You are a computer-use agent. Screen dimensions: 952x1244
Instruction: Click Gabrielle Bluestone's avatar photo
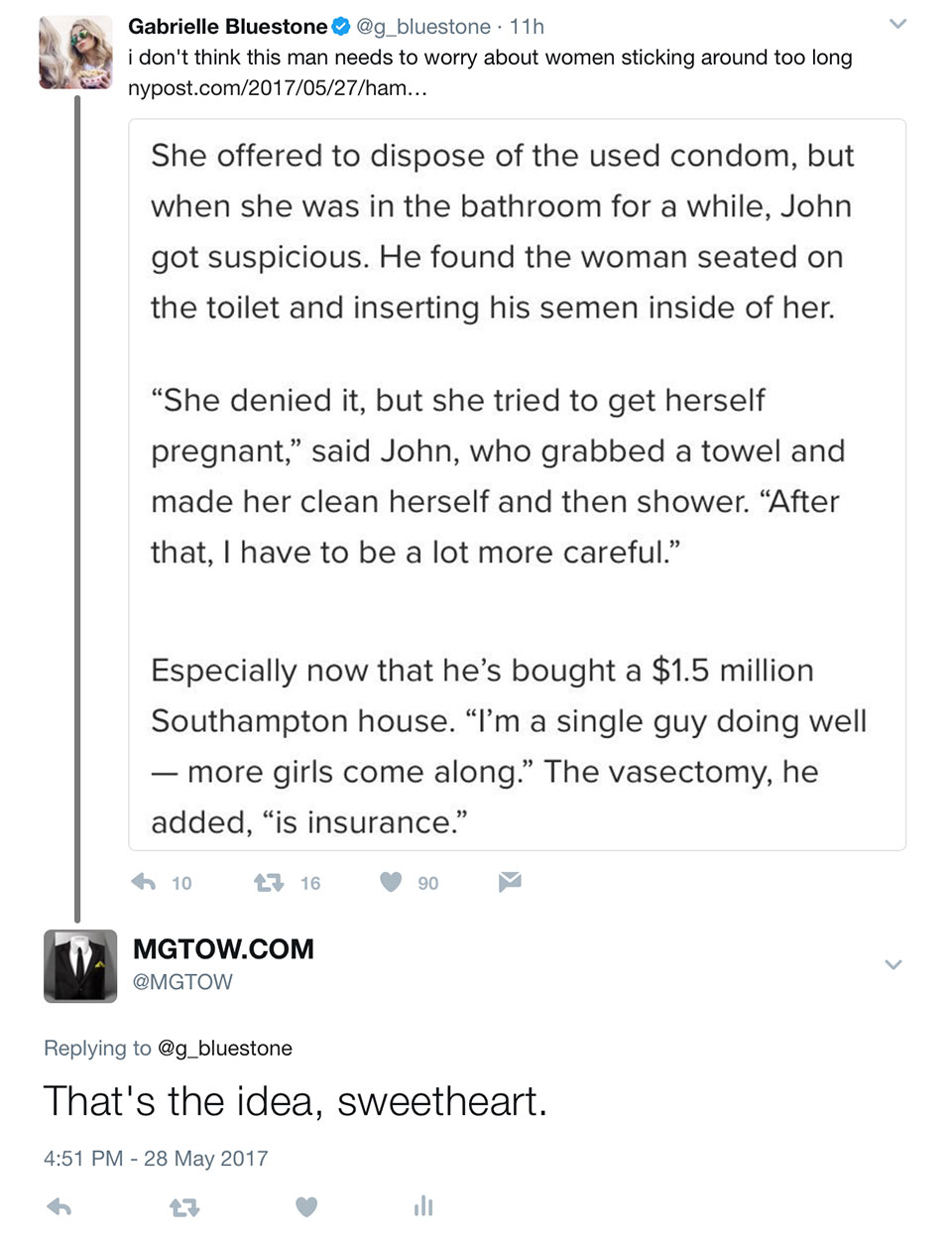pyautogui.click(x=75, y=54)
